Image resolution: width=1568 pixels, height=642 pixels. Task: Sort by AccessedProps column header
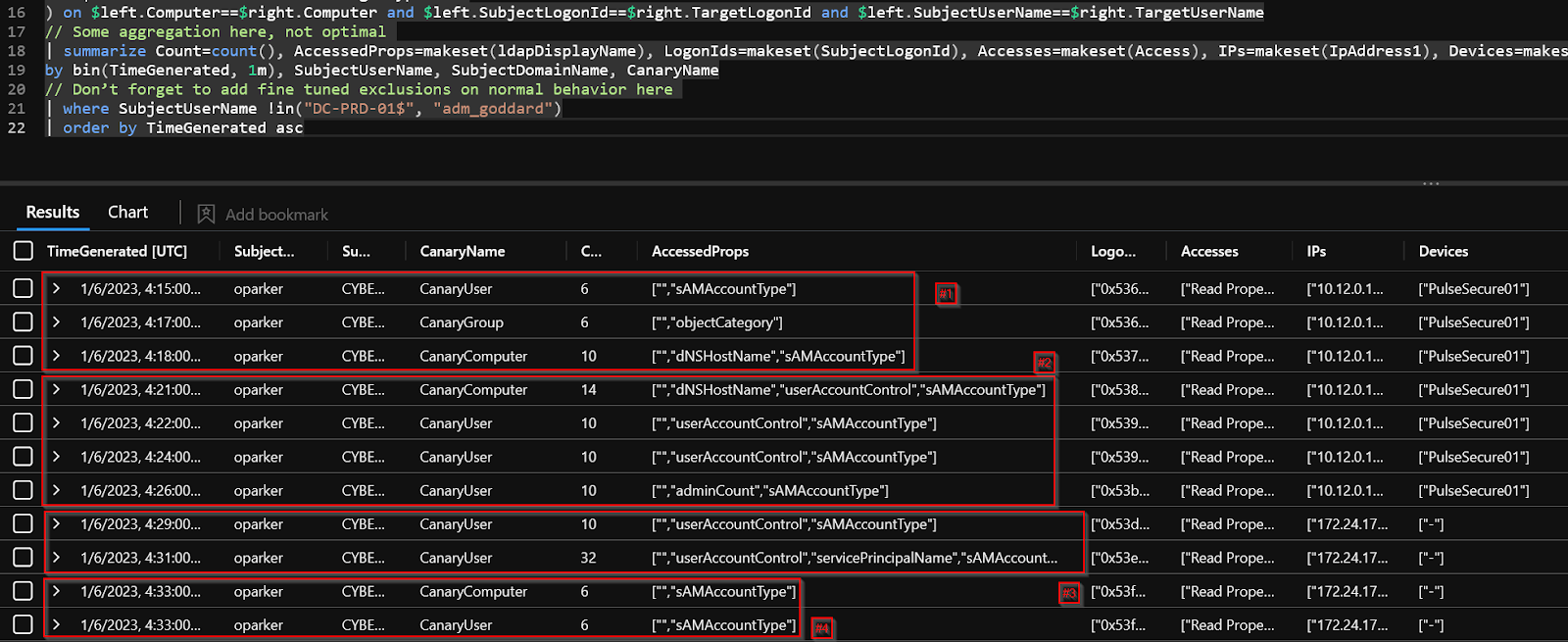click(x=700, y=251)
